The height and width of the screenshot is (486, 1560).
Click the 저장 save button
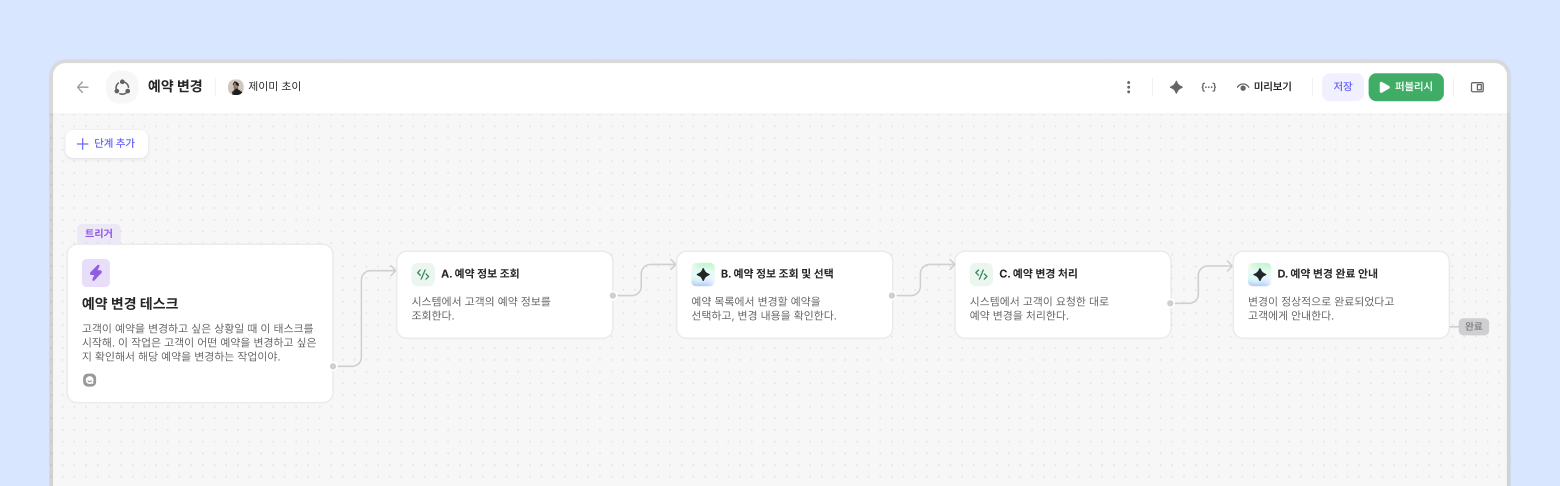(x=1342, y=87)
